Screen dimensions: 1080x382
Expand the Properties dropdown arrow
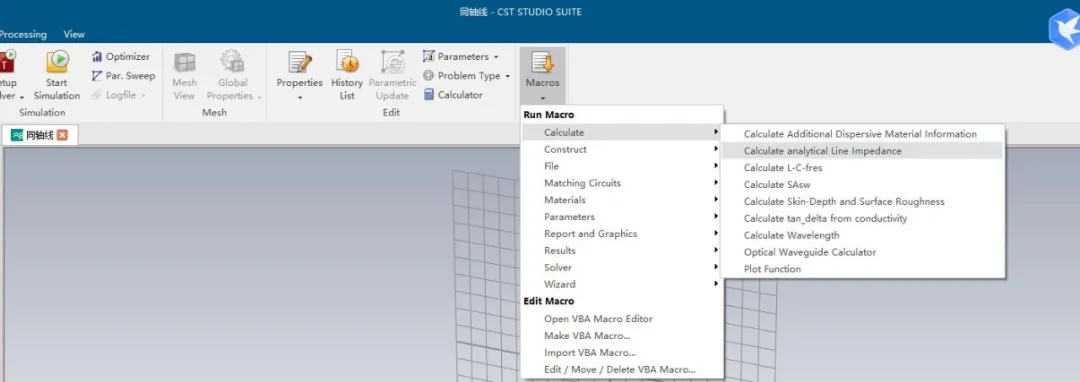click(x=300, y=98)
